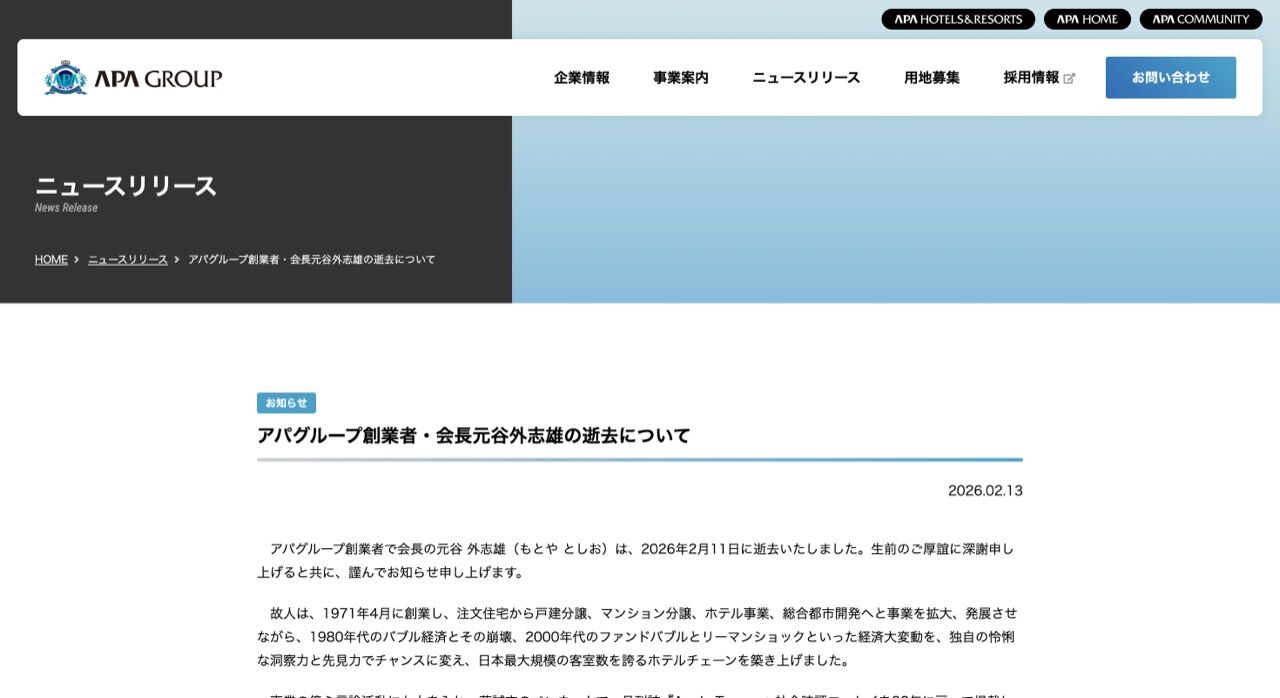Open the APA HOME link

click(1087, 19)
